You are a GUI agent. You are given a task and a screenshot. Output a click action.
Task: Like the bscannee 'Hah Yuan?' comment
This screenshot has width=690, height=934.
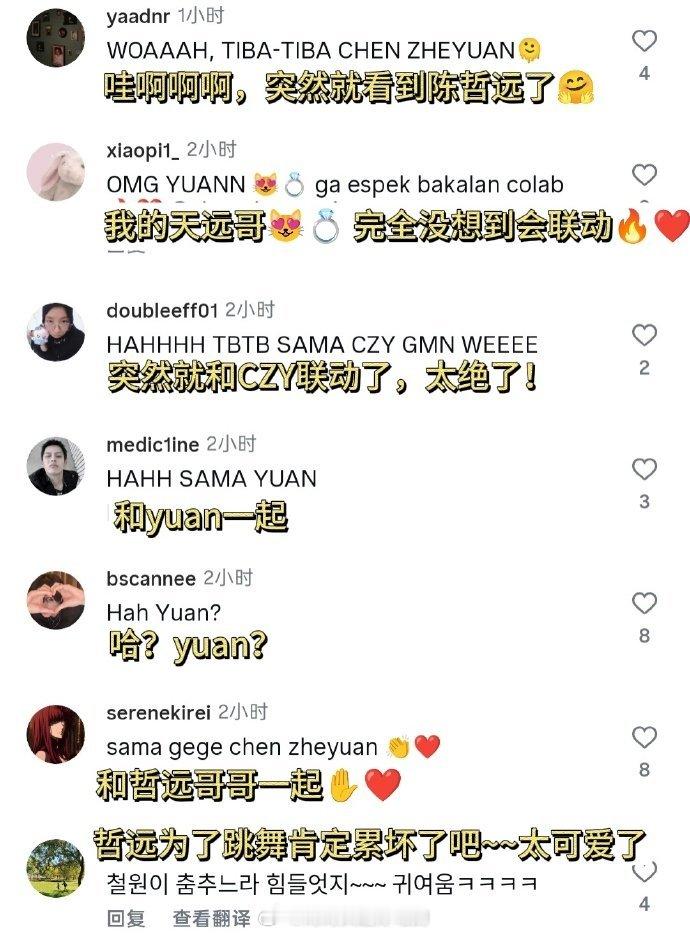tap(644, 603)
